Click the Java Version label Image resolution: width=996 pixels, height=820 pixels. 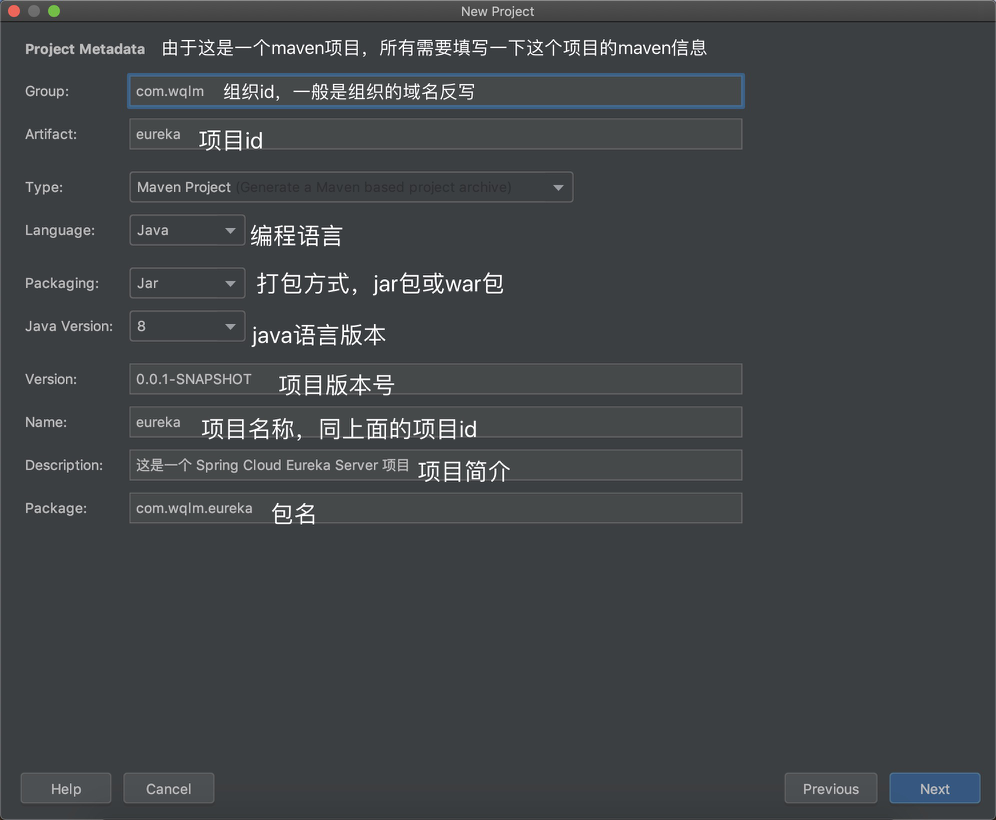point(69,326)
